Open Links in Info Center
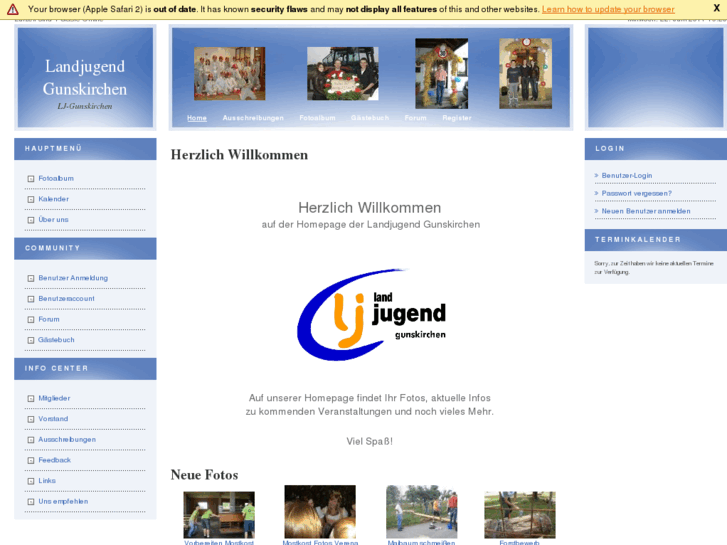727x545 pixels. tap(47, 481)
